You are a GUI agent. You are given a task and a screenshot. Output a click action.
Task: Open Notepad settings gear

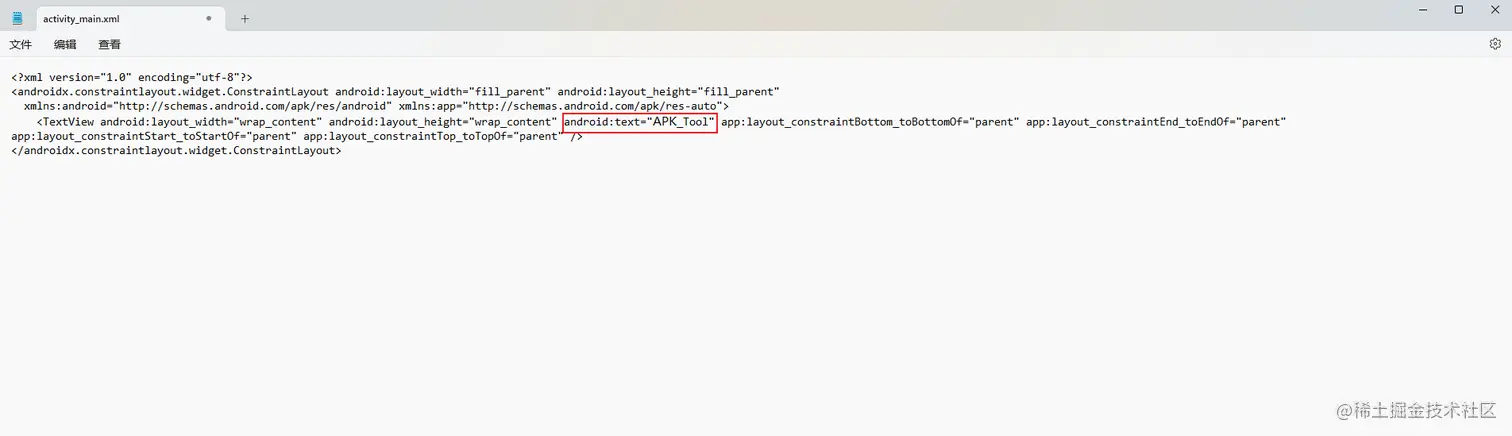pos(1495,44)
